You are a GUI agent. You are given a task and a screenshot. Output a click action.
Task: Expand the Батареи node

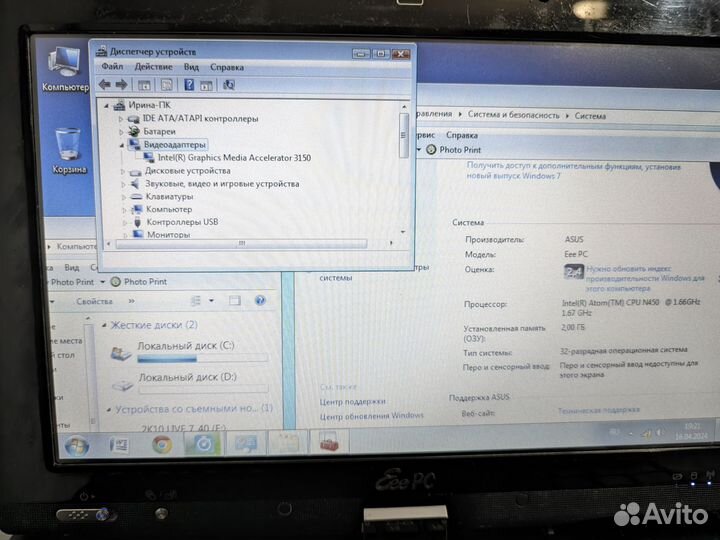(x=121, y=132)
